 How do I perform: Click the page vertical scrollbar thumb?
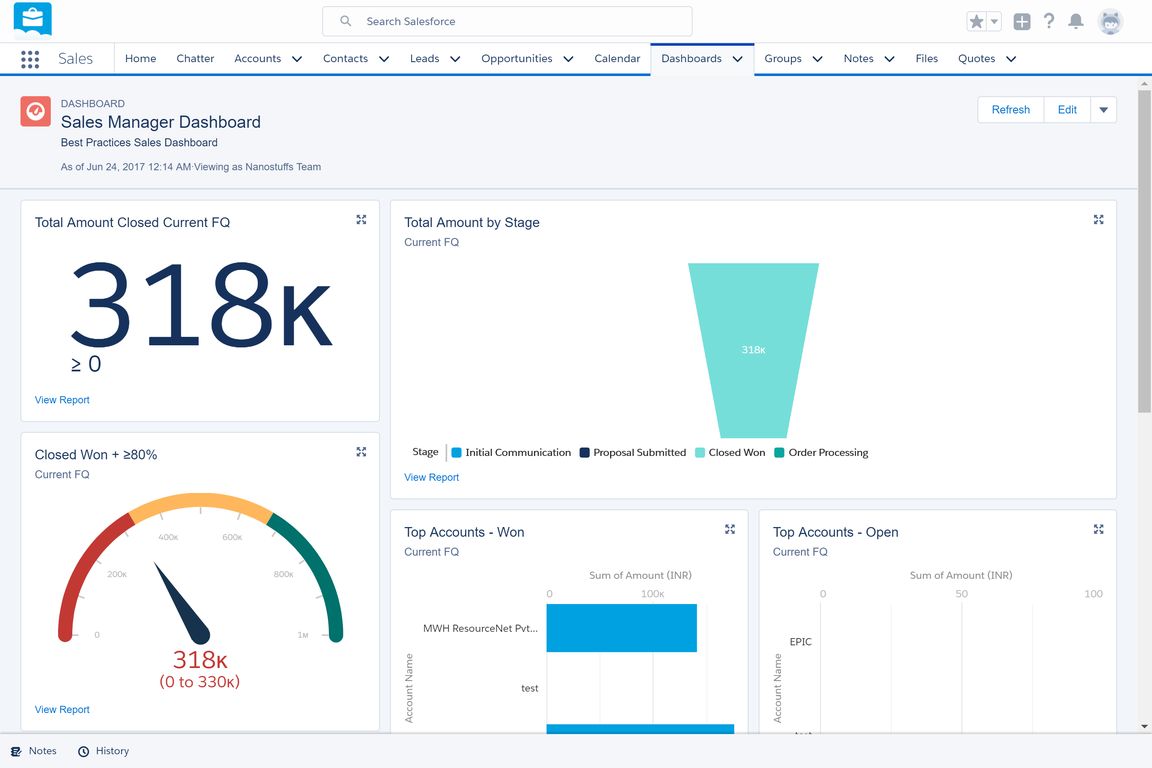pyautogui.click(x=1145, y=251)
